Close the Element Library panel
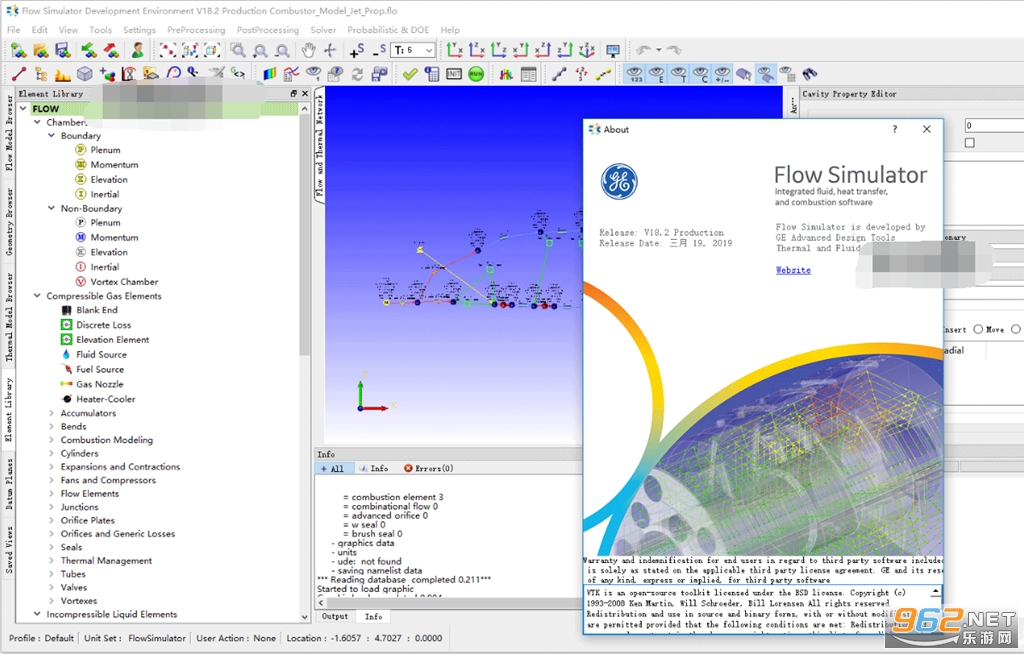The image size is (1024, 654). coord(305,94)
